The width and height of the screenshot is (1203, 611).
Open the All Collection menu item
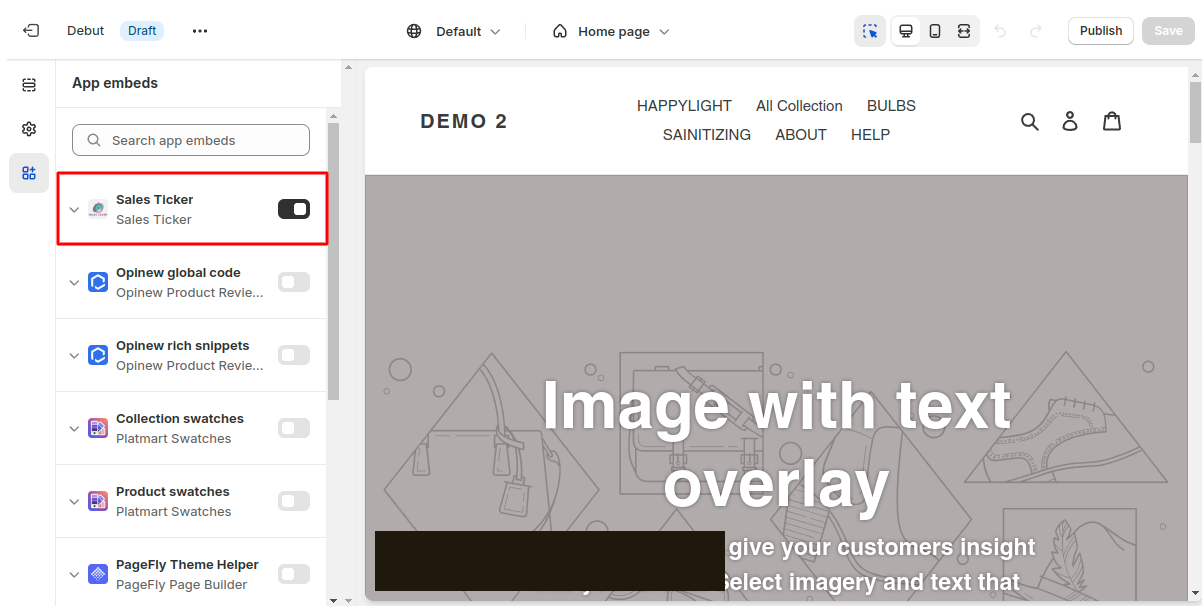click(799, 106)
